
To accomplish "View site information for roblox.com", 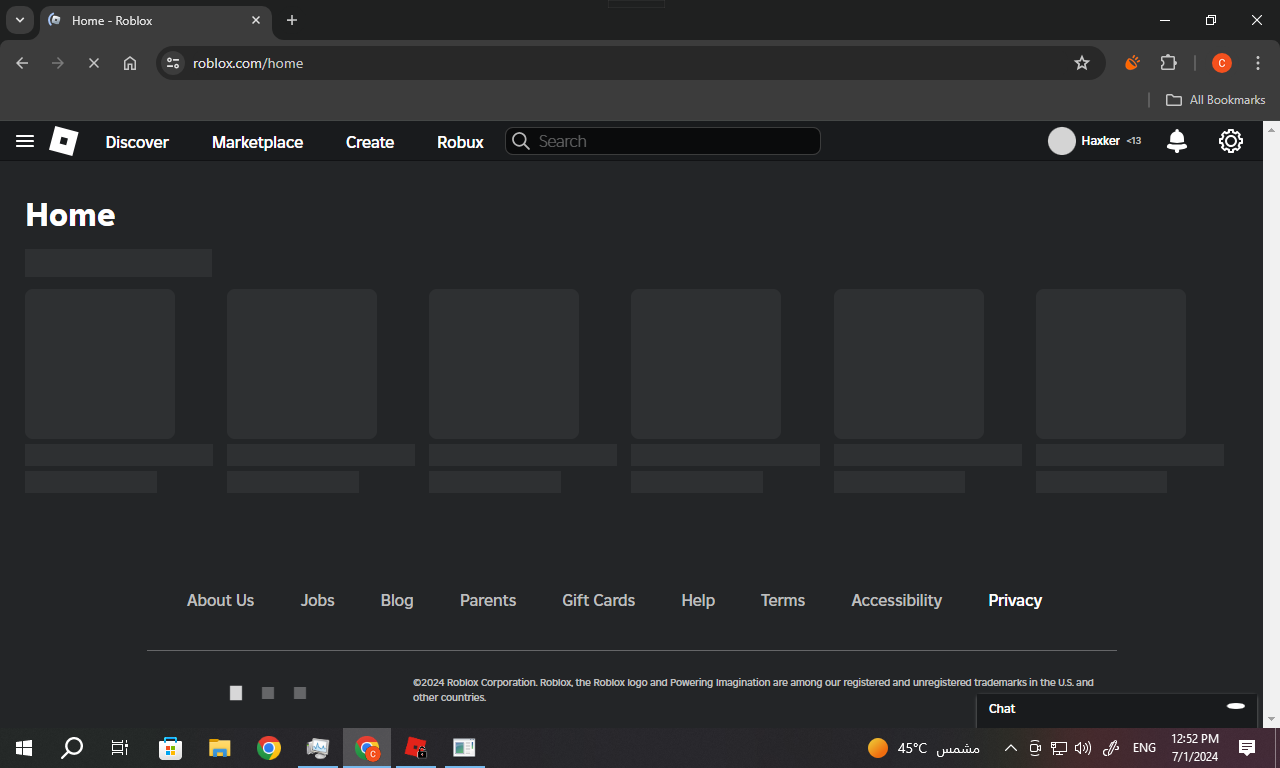I will coord(173,63).
